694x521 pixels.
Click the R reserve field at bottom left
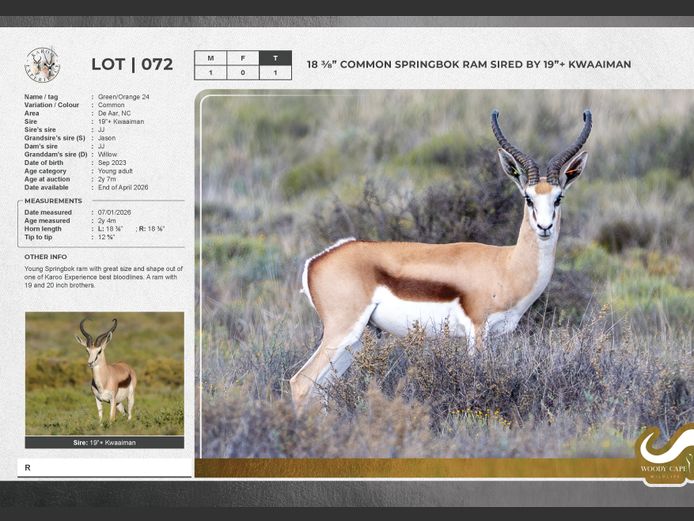(x=104, y=467)
